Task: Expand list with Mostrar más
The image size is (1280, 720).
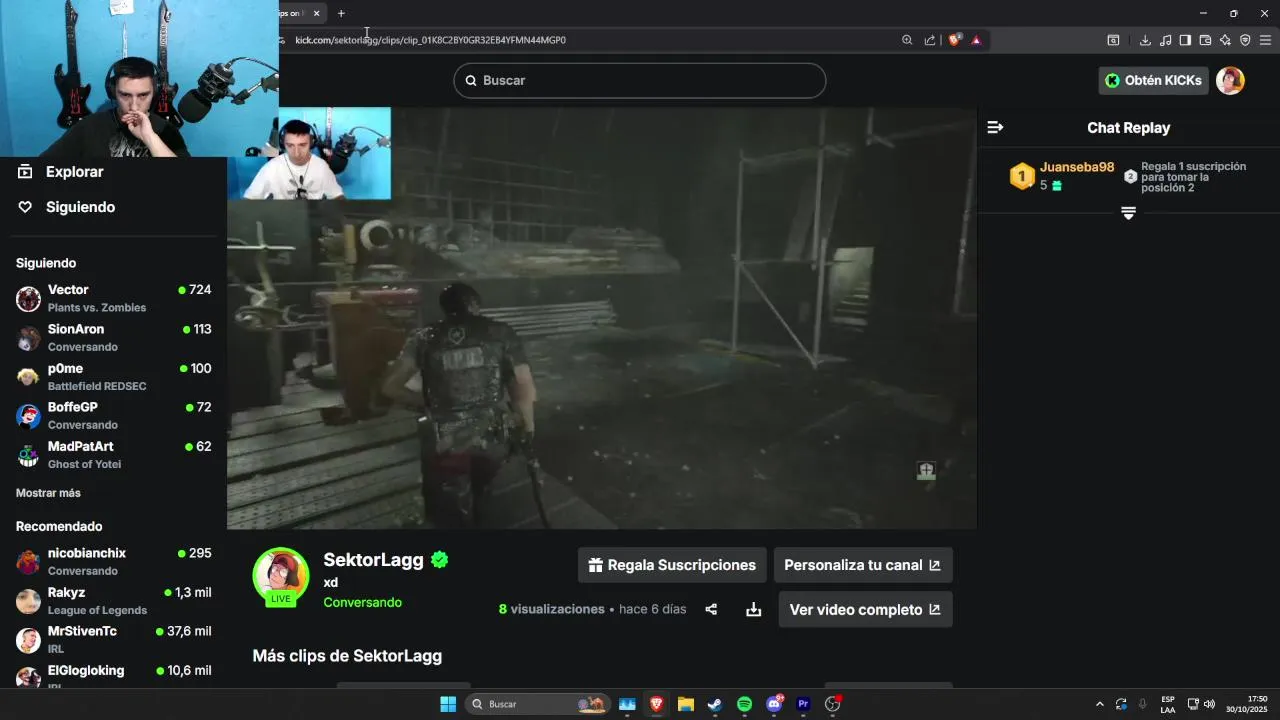Action: 48,493
